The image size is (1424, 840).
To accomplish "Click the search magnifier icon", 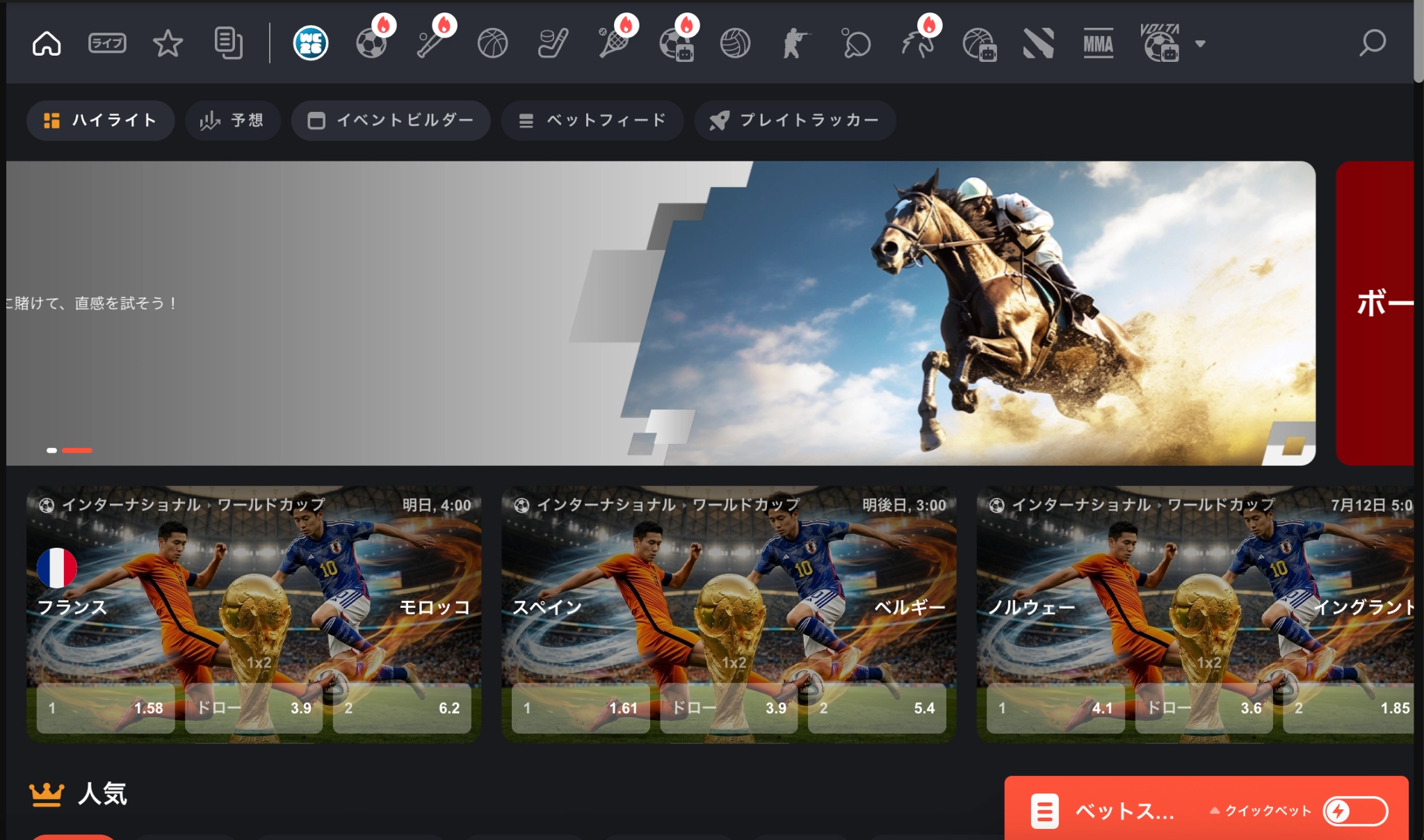I will pos(1373,43).
